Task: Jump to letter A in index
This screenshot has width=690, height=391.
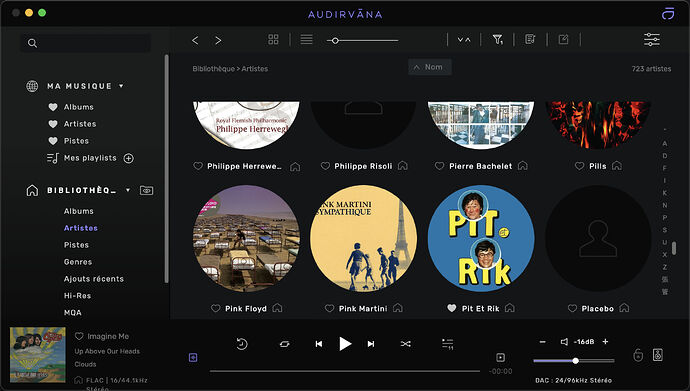Action: pos(664,144)
